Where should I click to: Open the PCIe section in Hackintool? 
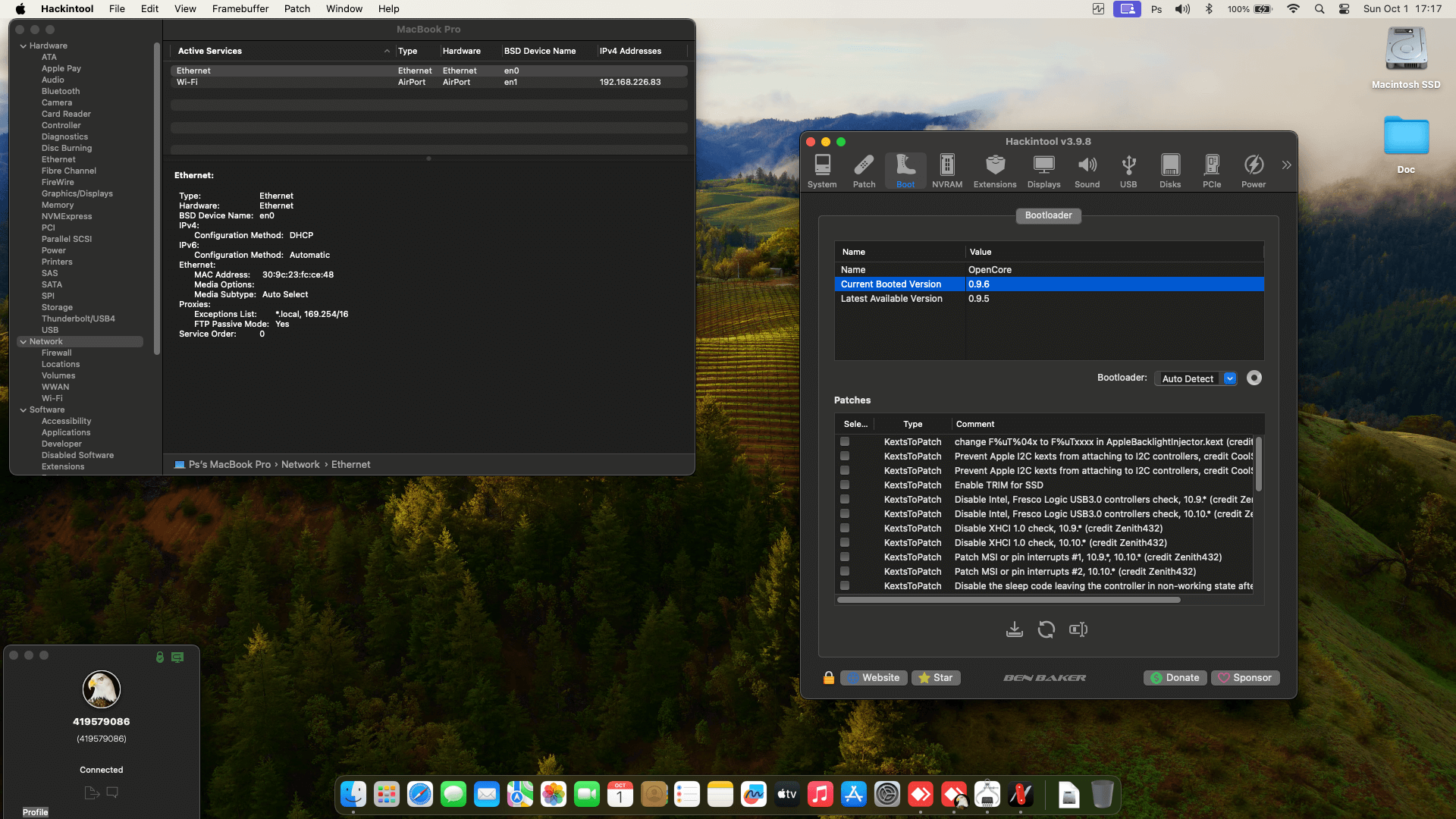1212,171
